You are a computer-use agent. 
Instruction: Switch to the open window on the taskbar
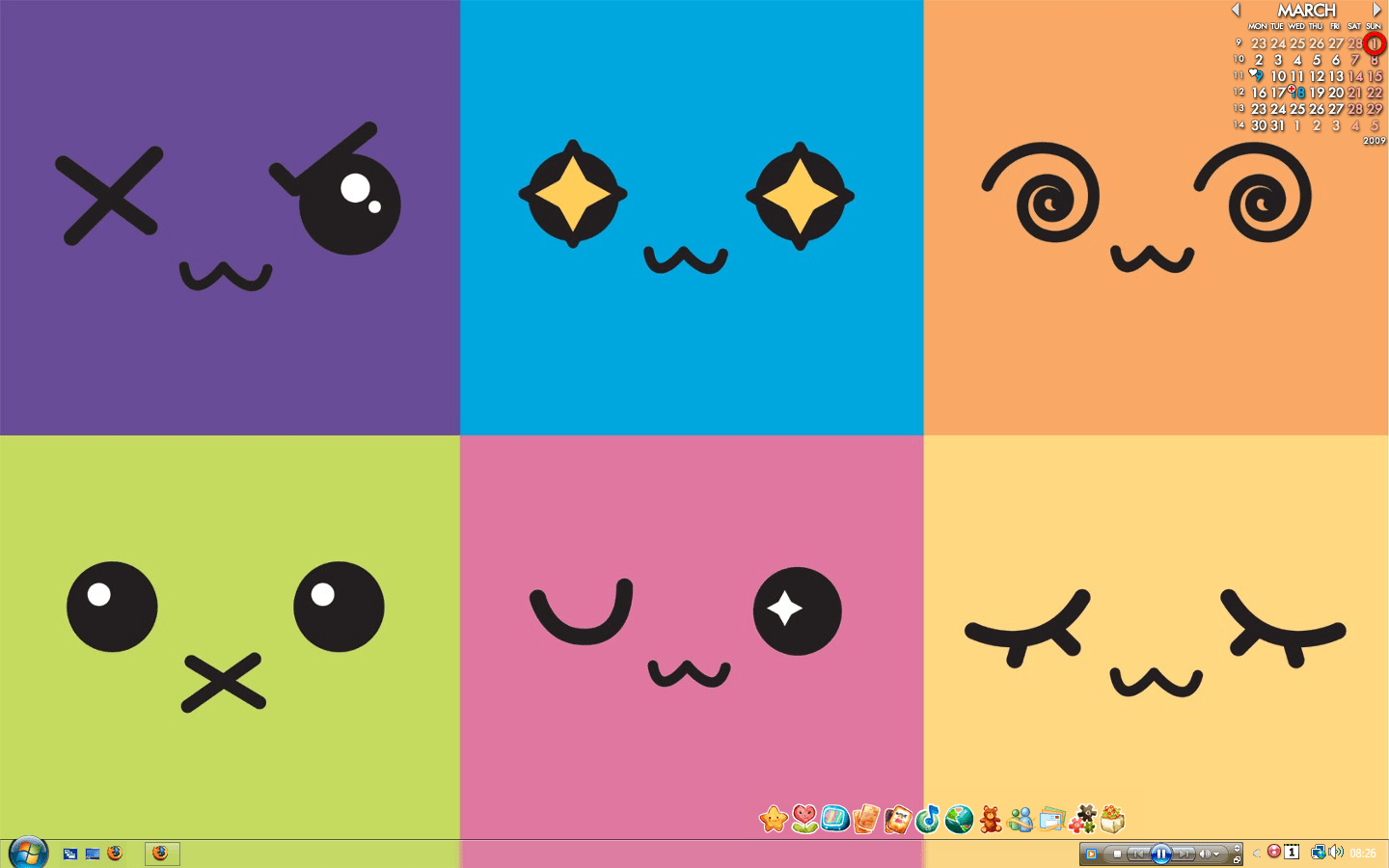pyautogui.click(x=162, y=854)
